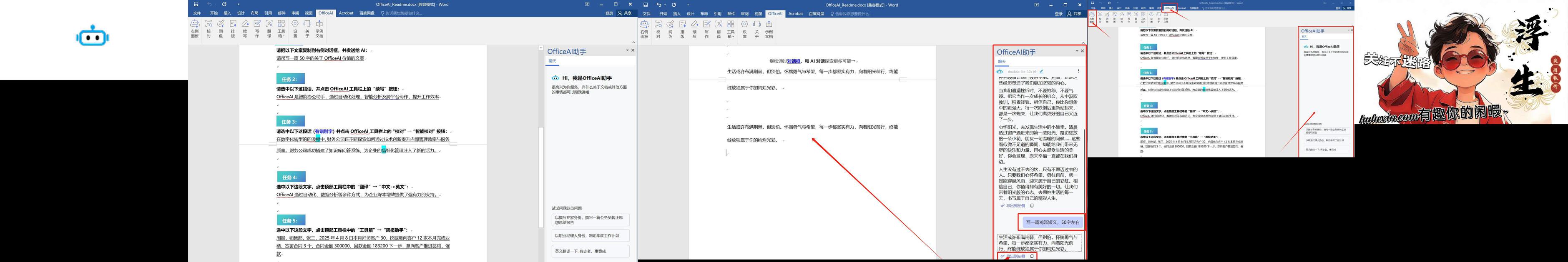Switch to 开始 tab in left Word window
Viewport: 1568px width, 262px height.
click(x=214, y=13)
